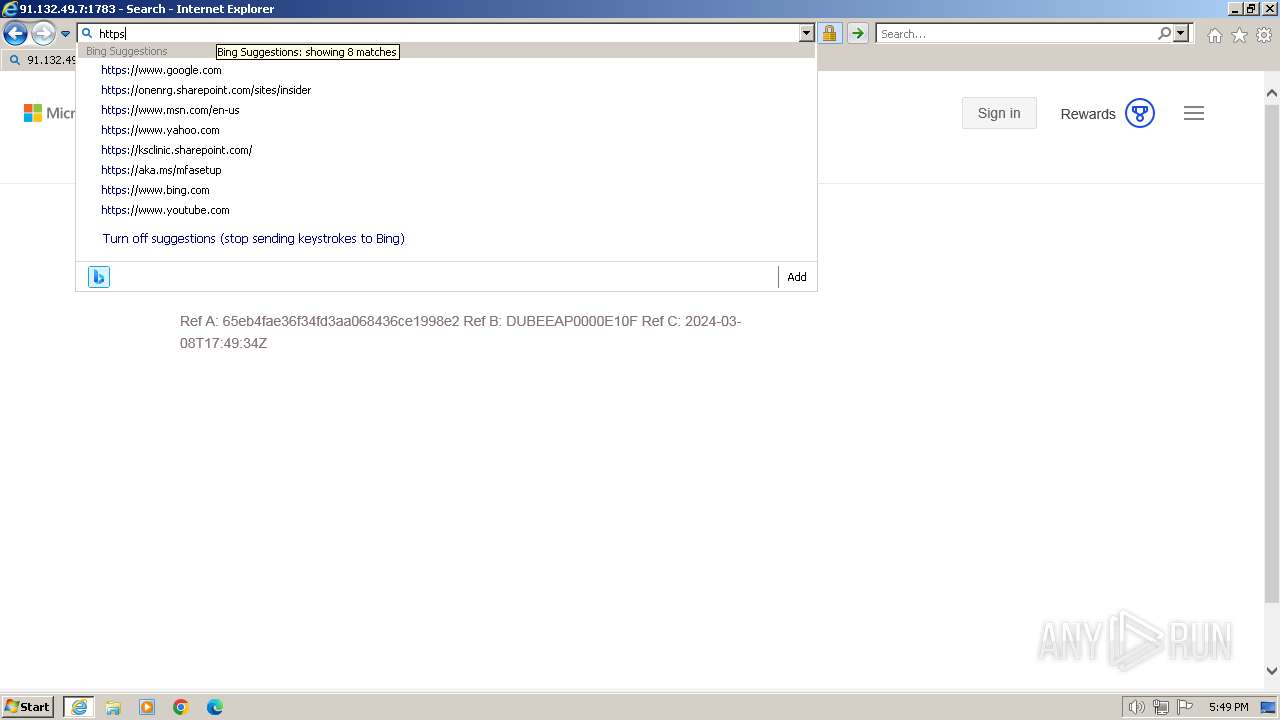This screenshot has height=720, width=1280.
Task: Click the magnifier search icon
Action: pos(1164,33)
